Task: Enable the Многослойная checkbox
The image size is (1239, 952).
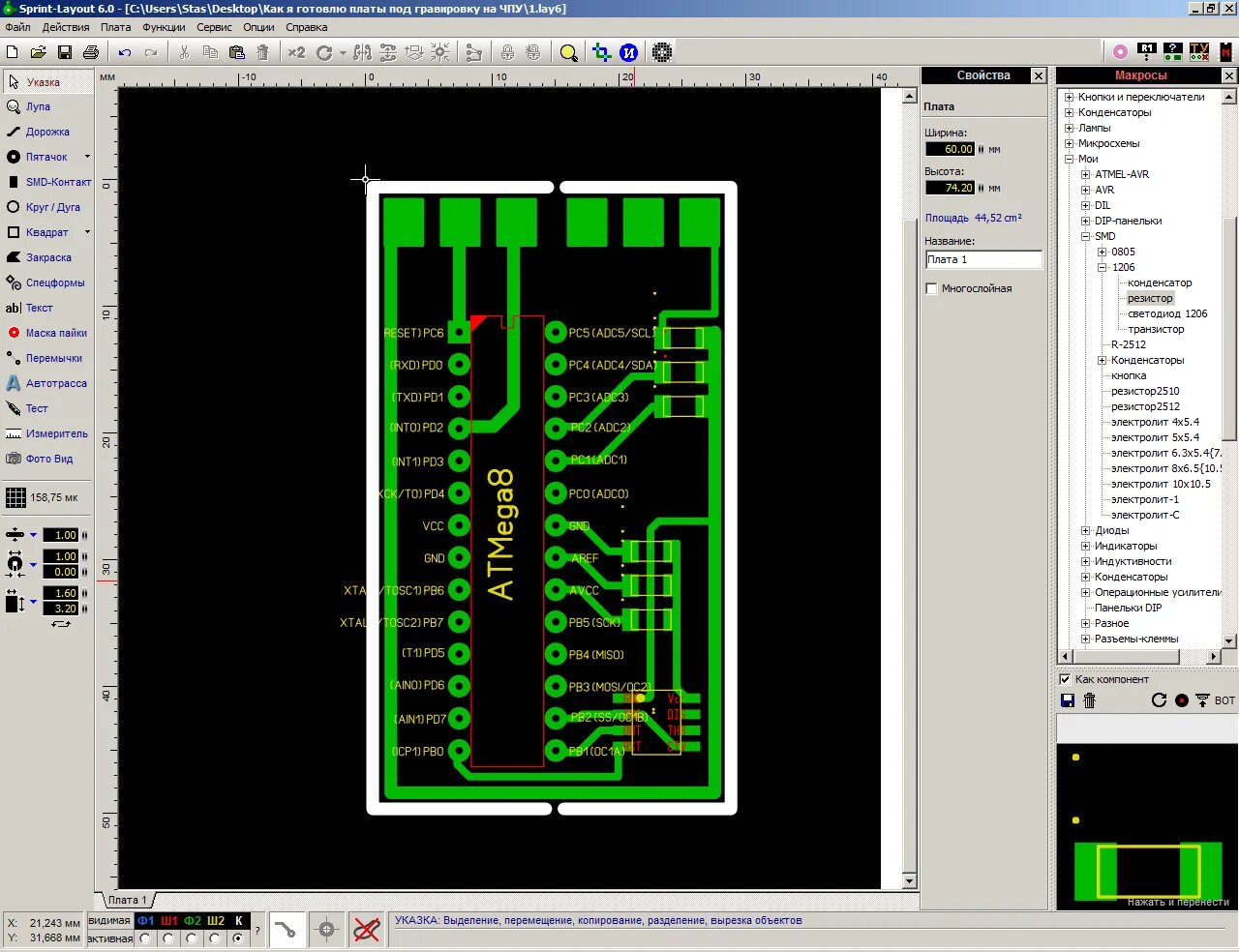Action: [x=931, y=288]
